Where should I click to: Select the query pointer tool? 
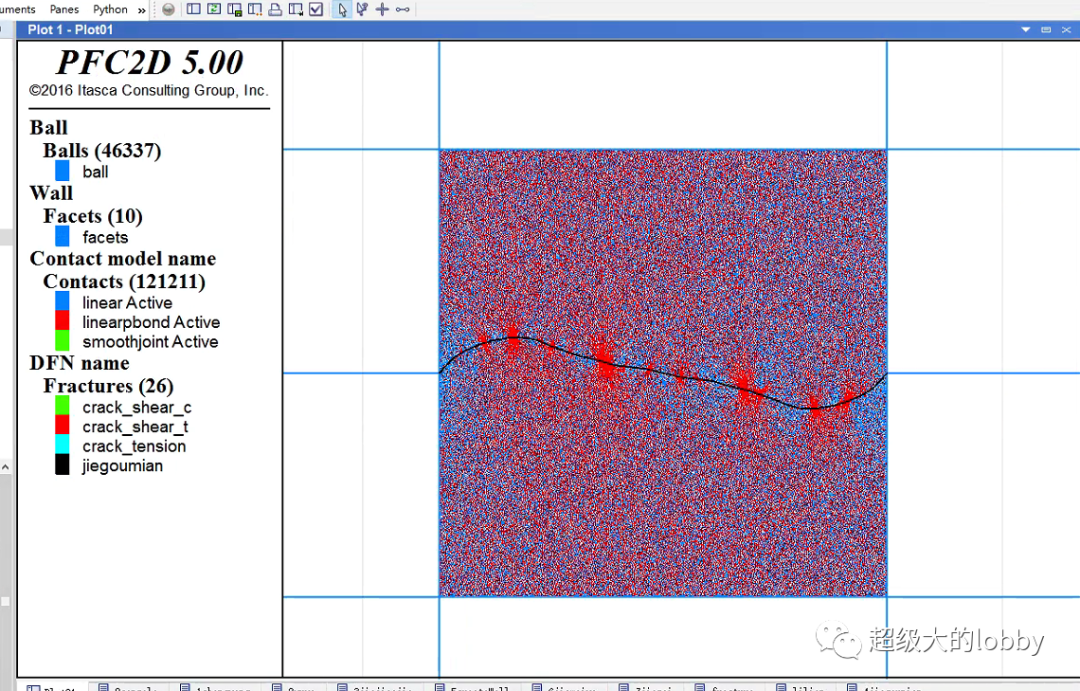point(362,10)
